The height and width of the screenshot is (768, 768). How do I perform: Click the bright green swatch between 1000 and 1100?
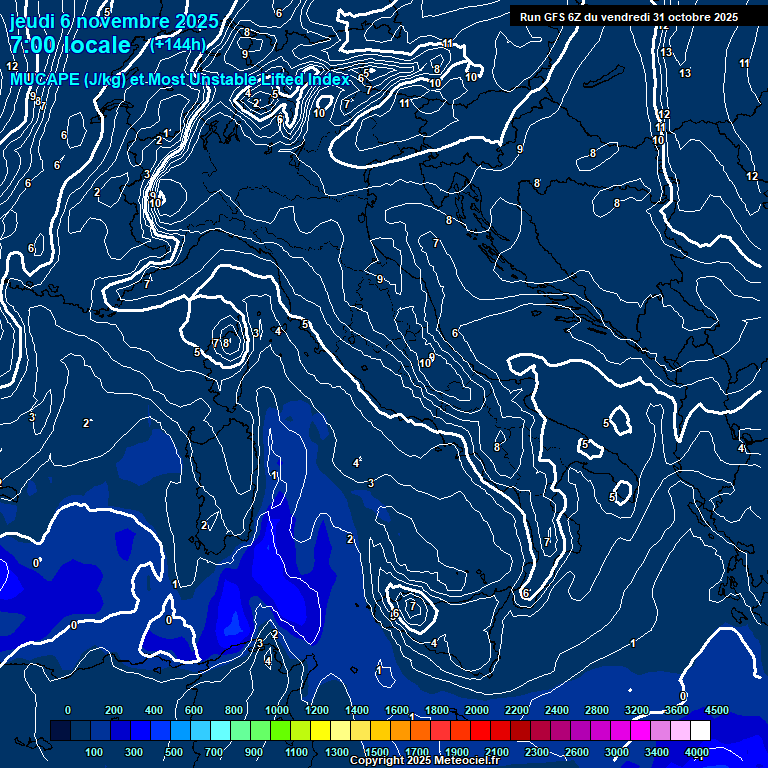pyautogui.click(x=280, y=730)
